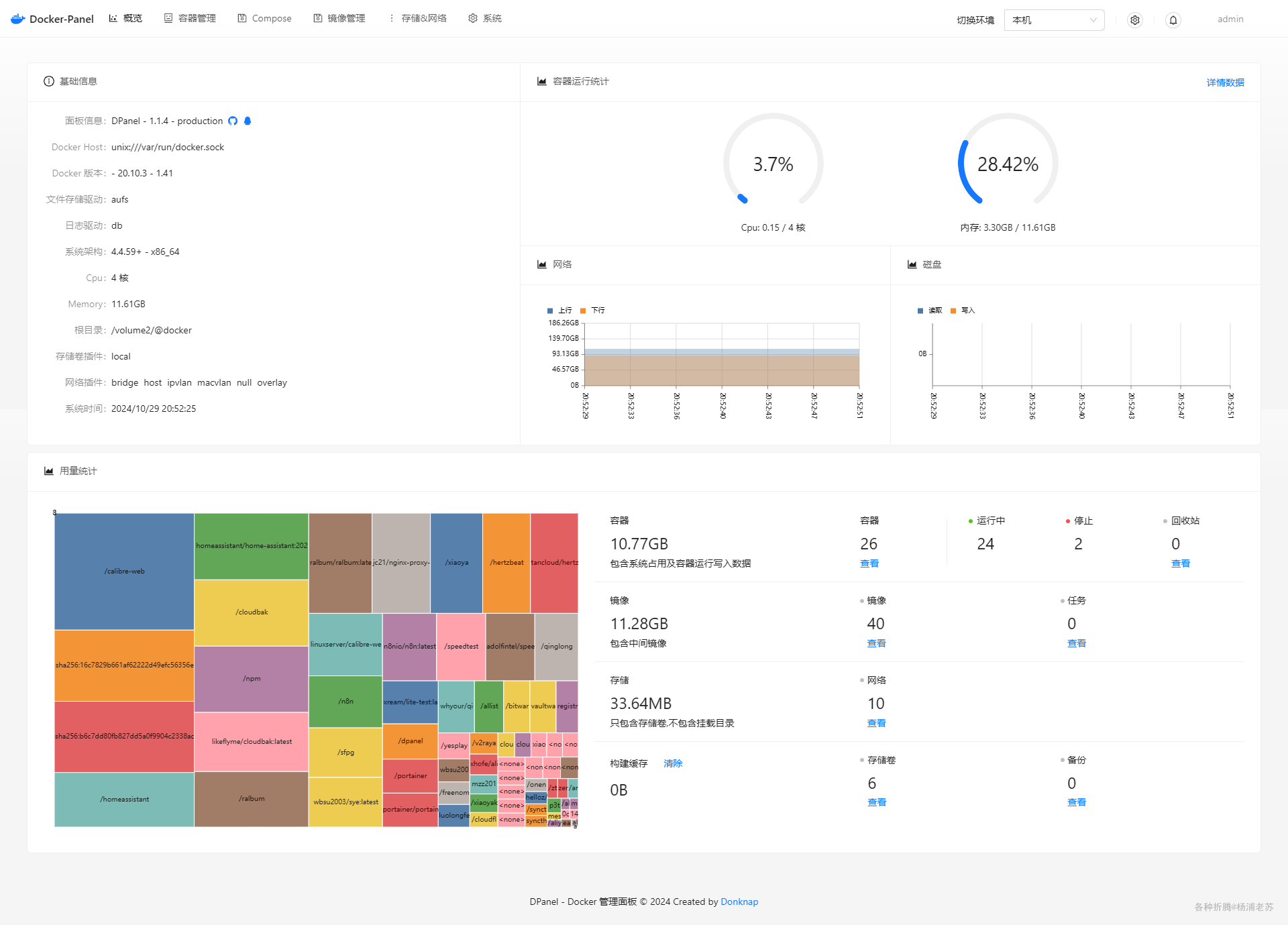The image size is (1288, 925).
Task: Click the blue bell icon next to production
Action: click(x=248, y=121)
